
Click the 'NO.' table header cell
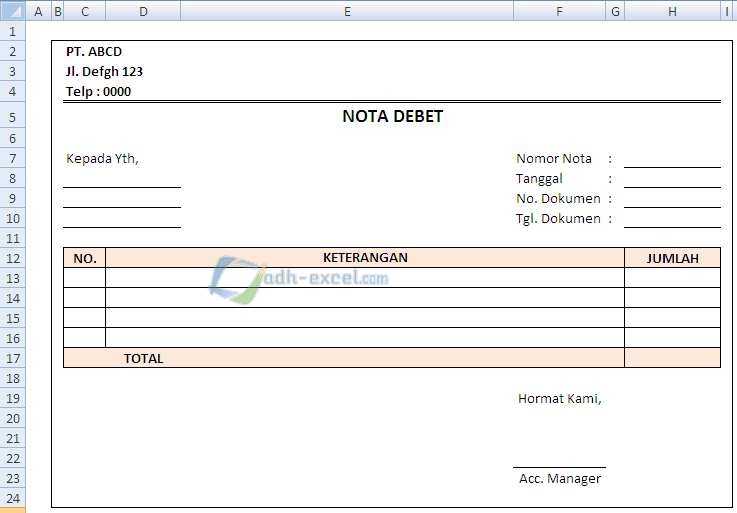point(85,258)
